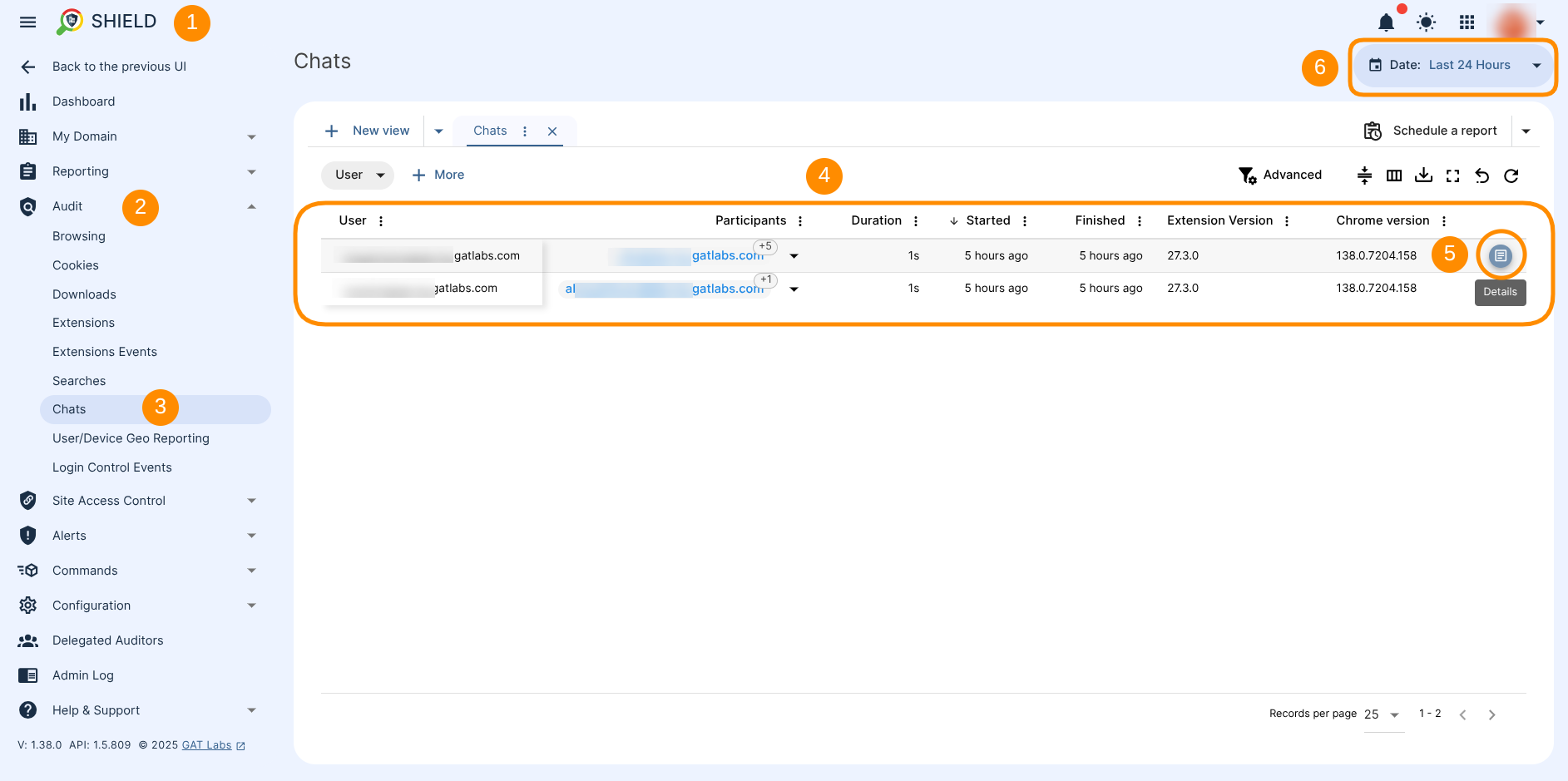Viewport: 1568px width, 781px height.
Task: Select Chats in the sidebar
Action: click(155, 409)
